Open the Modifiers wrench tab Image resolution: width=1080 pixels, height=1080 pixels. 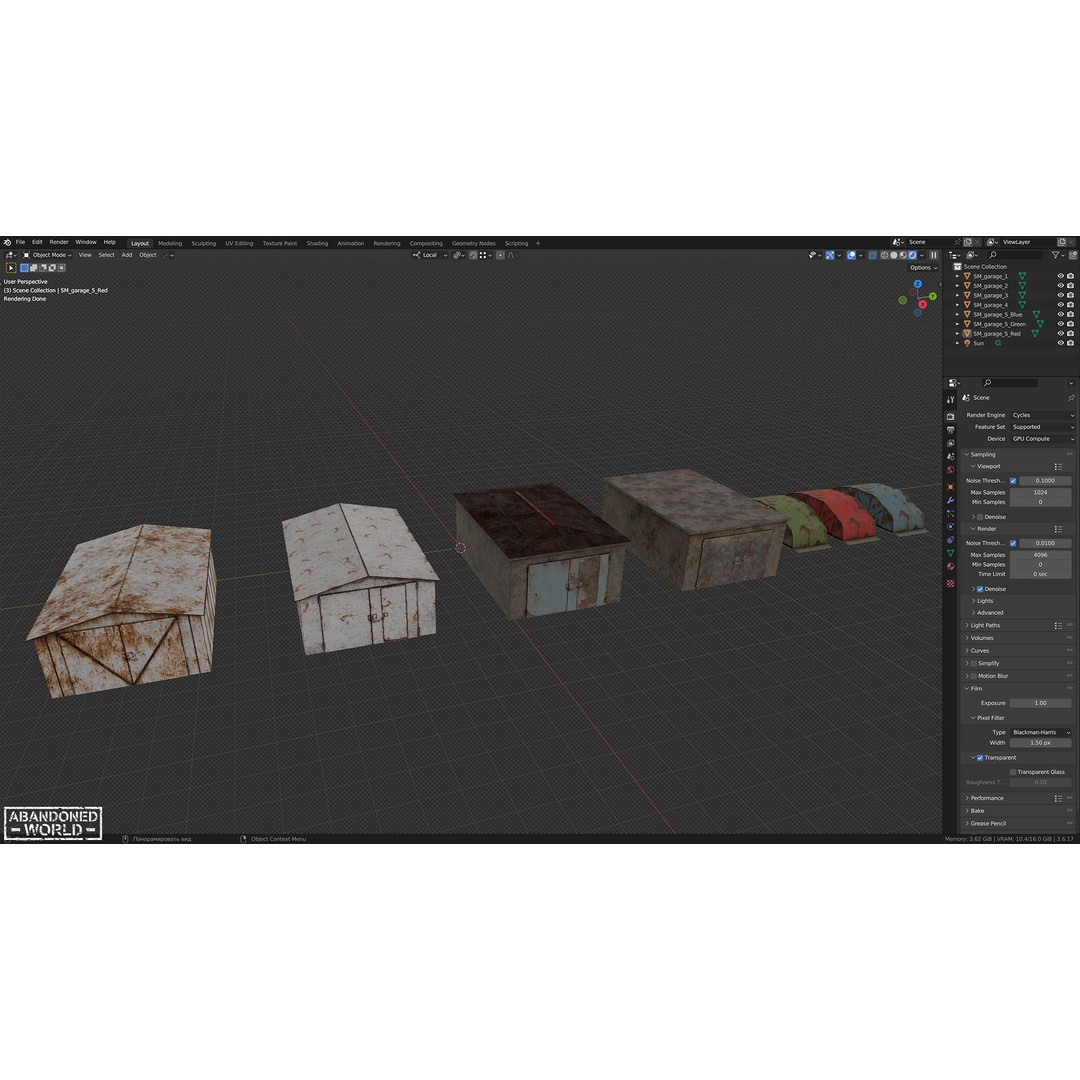951,500
